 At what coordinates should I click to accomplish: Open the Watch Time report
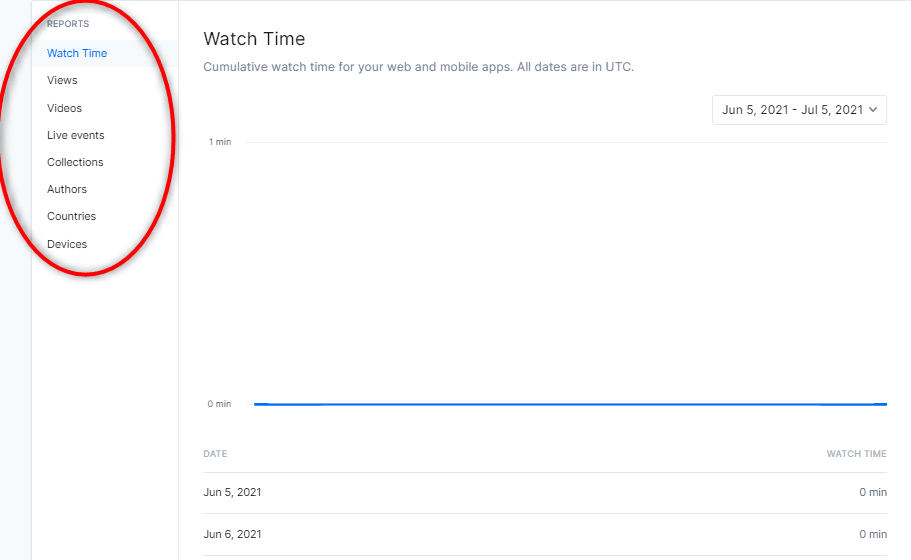(x=77, y=53)
